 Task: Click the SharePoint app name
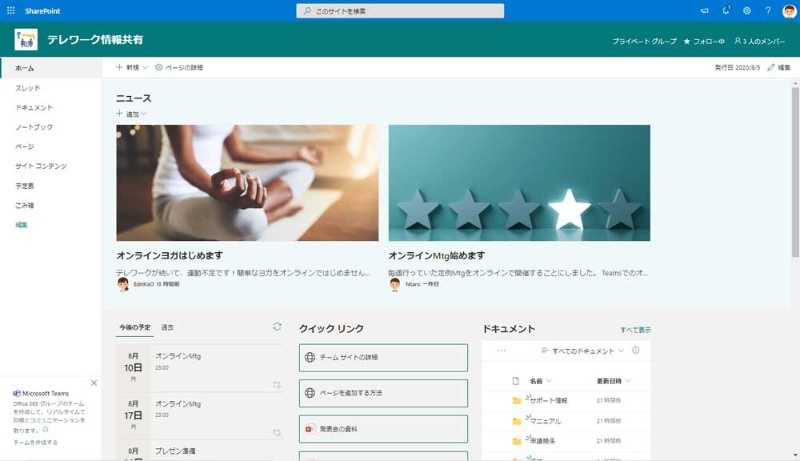click(x=42, y=11)
